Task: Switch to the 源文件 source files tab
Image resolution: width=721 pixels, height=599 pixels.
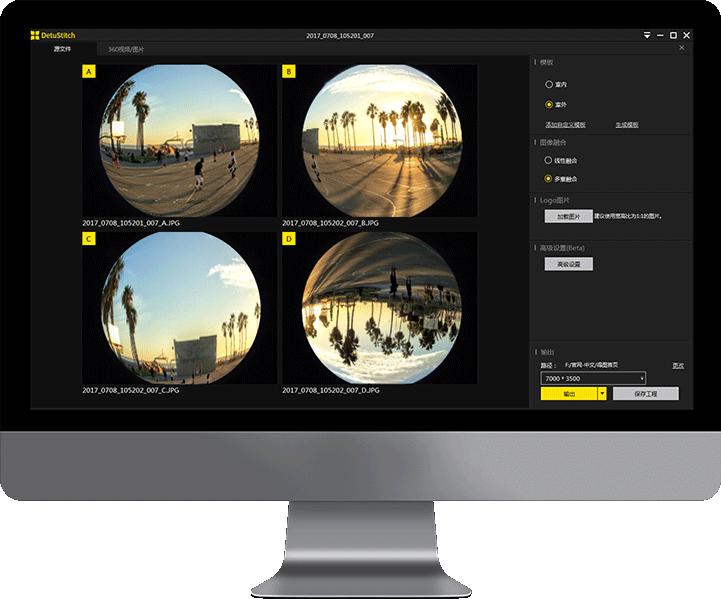Action: (62, 48)
